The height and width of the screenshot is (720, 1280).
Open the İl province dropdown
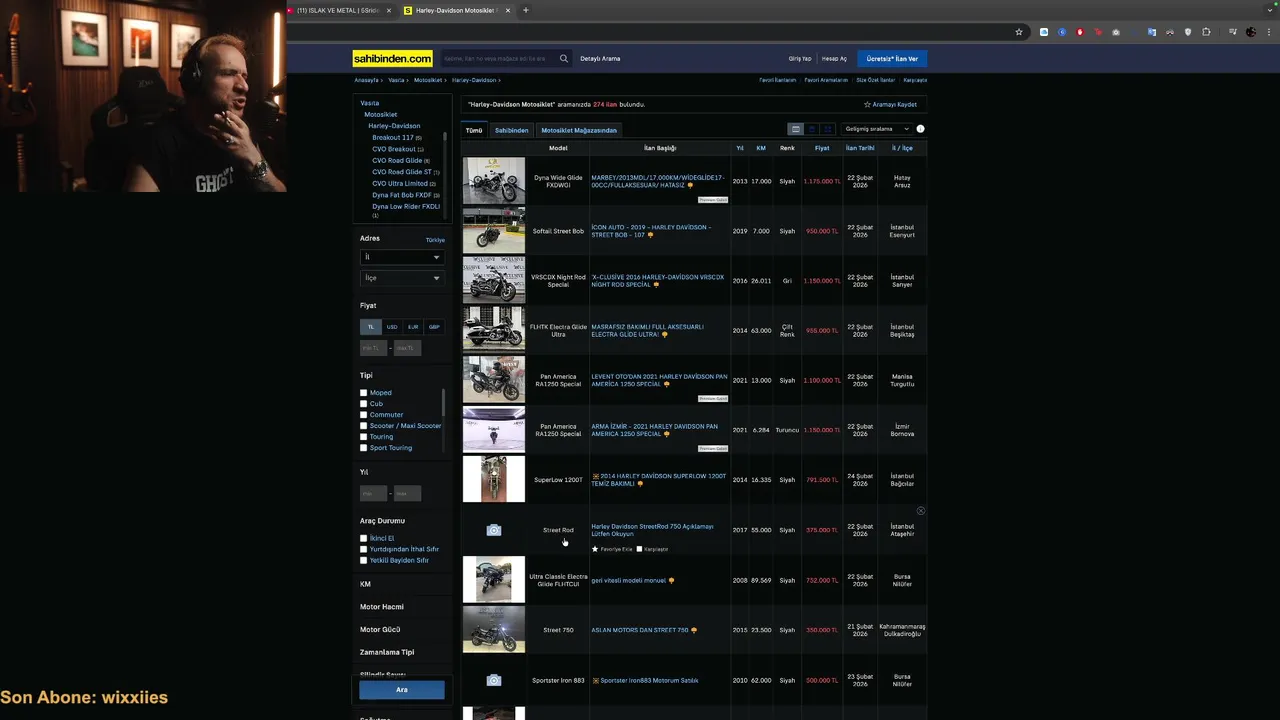tap(401, 257)
